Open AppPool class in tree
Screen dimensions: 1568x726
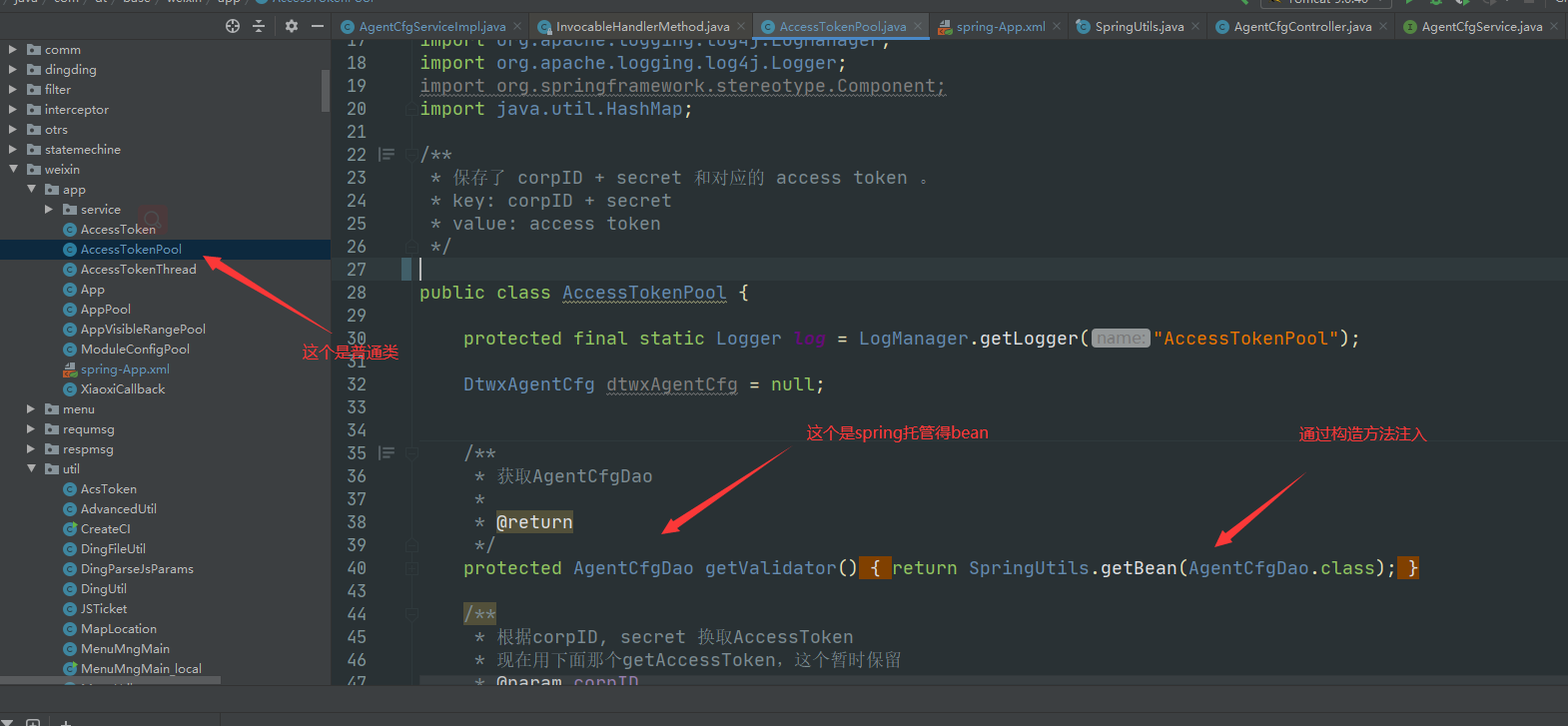105,309
